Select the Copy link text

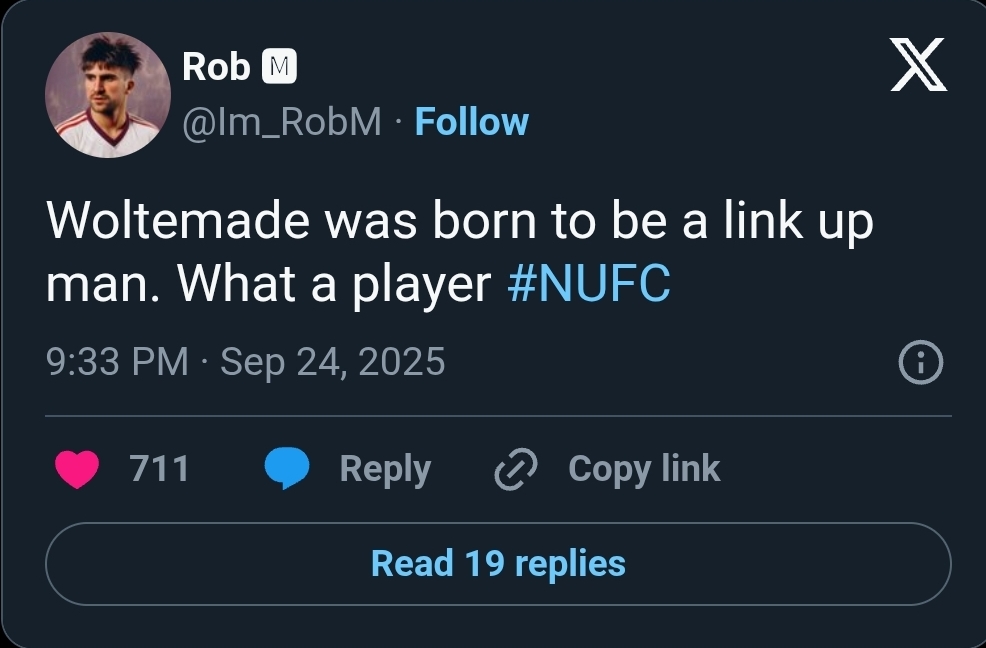click(x=643, y=468)
